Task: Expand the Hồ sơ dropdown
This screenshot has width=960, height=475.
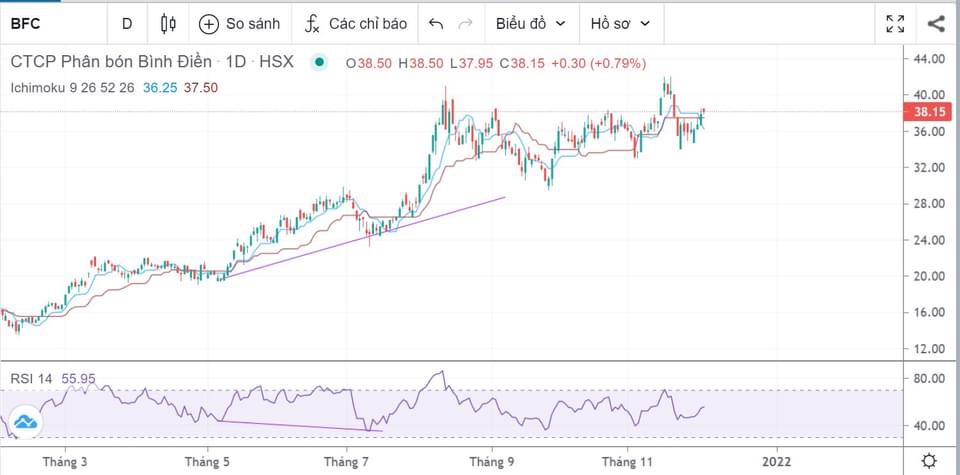Action: (x=620, y=24)
